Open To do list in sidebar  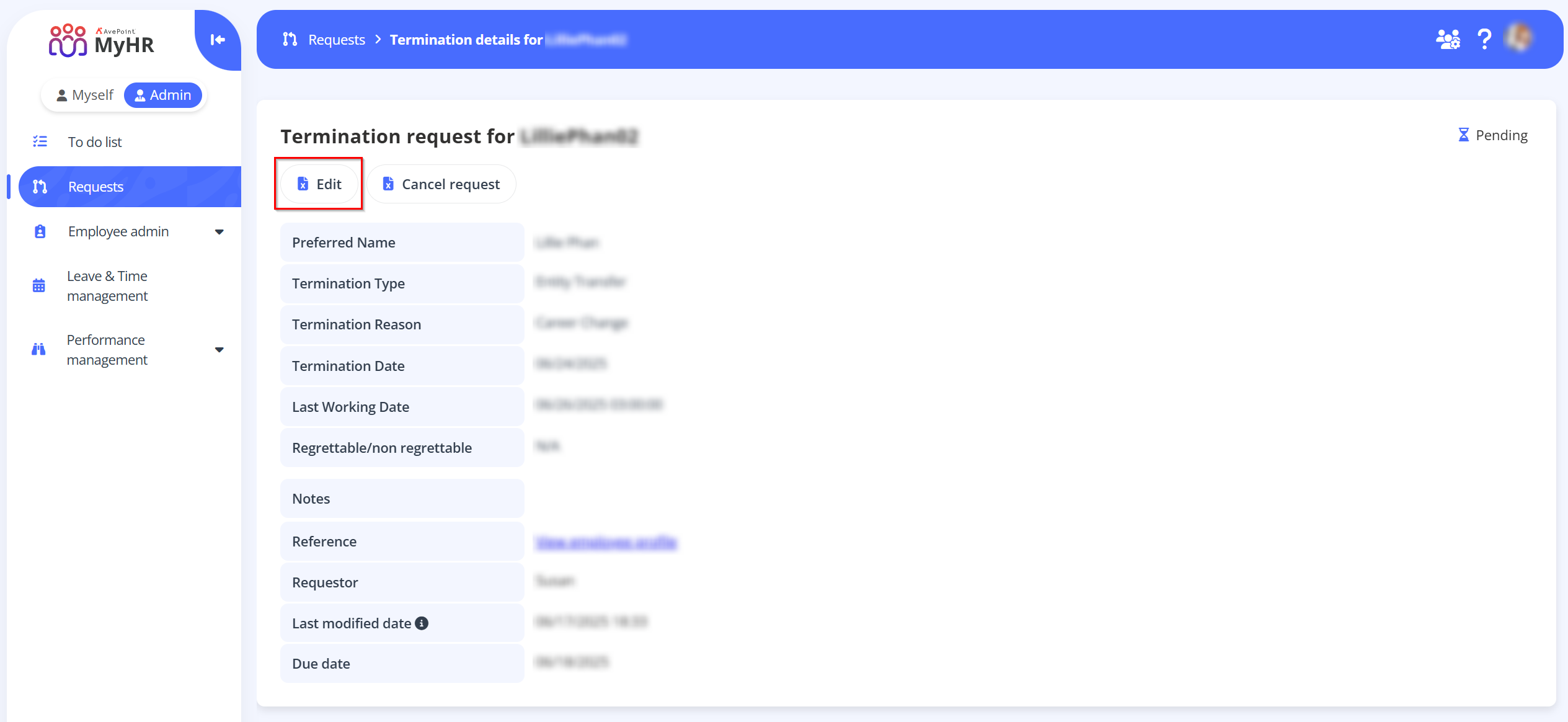[95, 142]
